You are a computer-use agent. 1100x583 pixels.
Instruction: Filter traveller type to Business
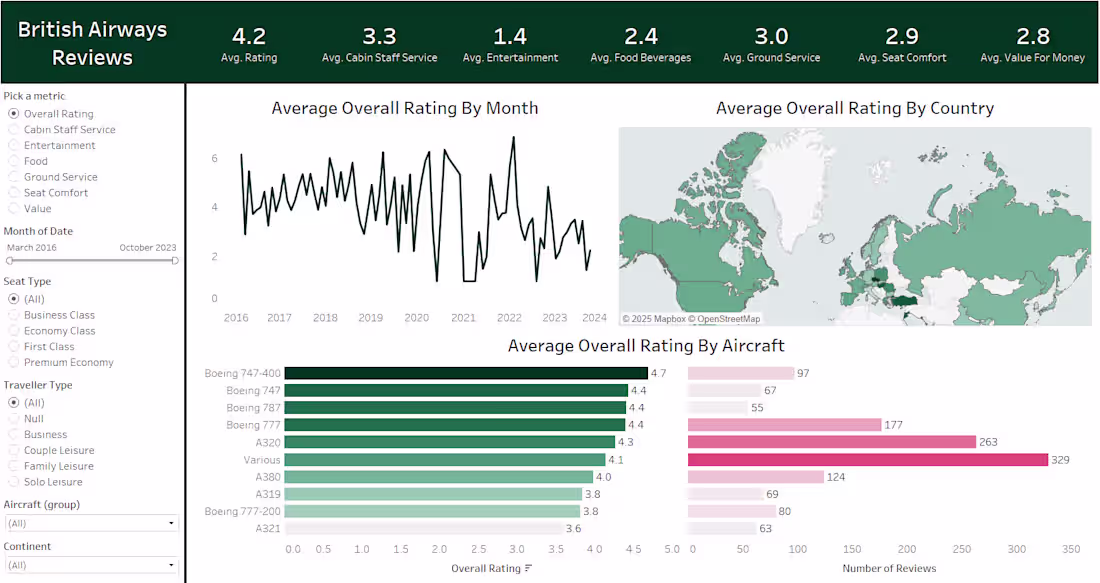coord(13,434)
